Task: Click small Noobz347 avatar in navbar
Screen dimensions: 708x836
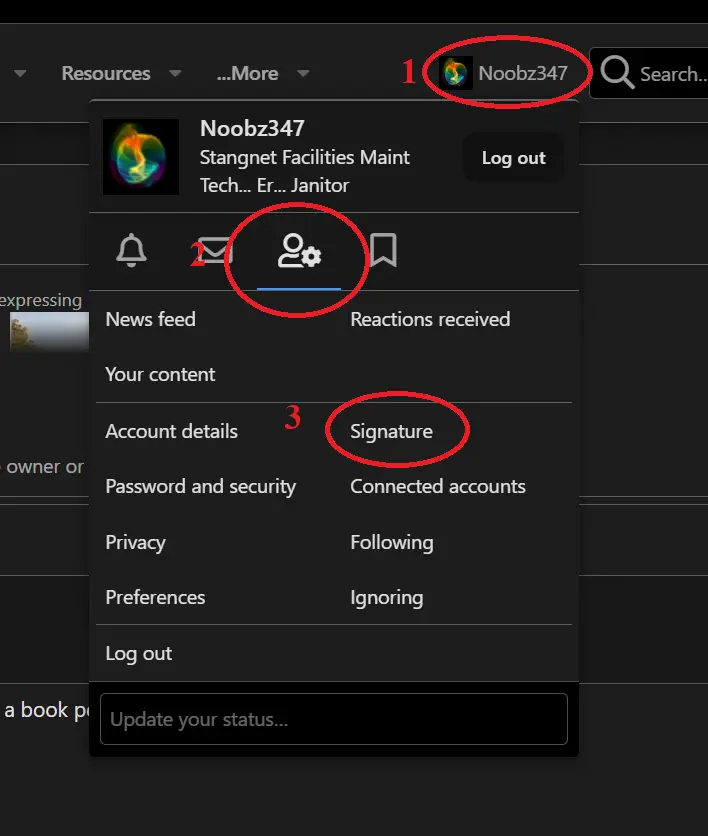Action: coord(455,73)
